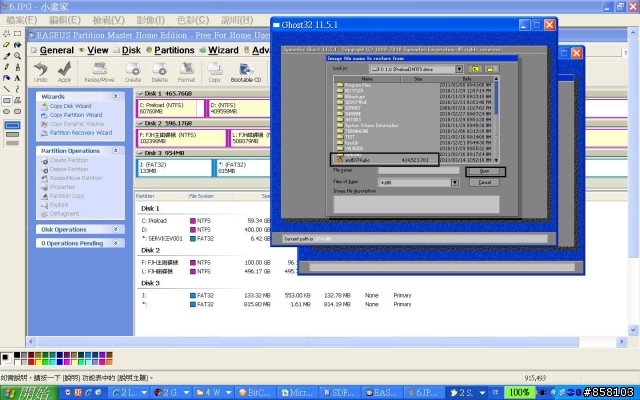This screenshot has height=400, width=640.
Task: Pick the Curve tool in Paint toolbox
Action: [x=18, y=89]
